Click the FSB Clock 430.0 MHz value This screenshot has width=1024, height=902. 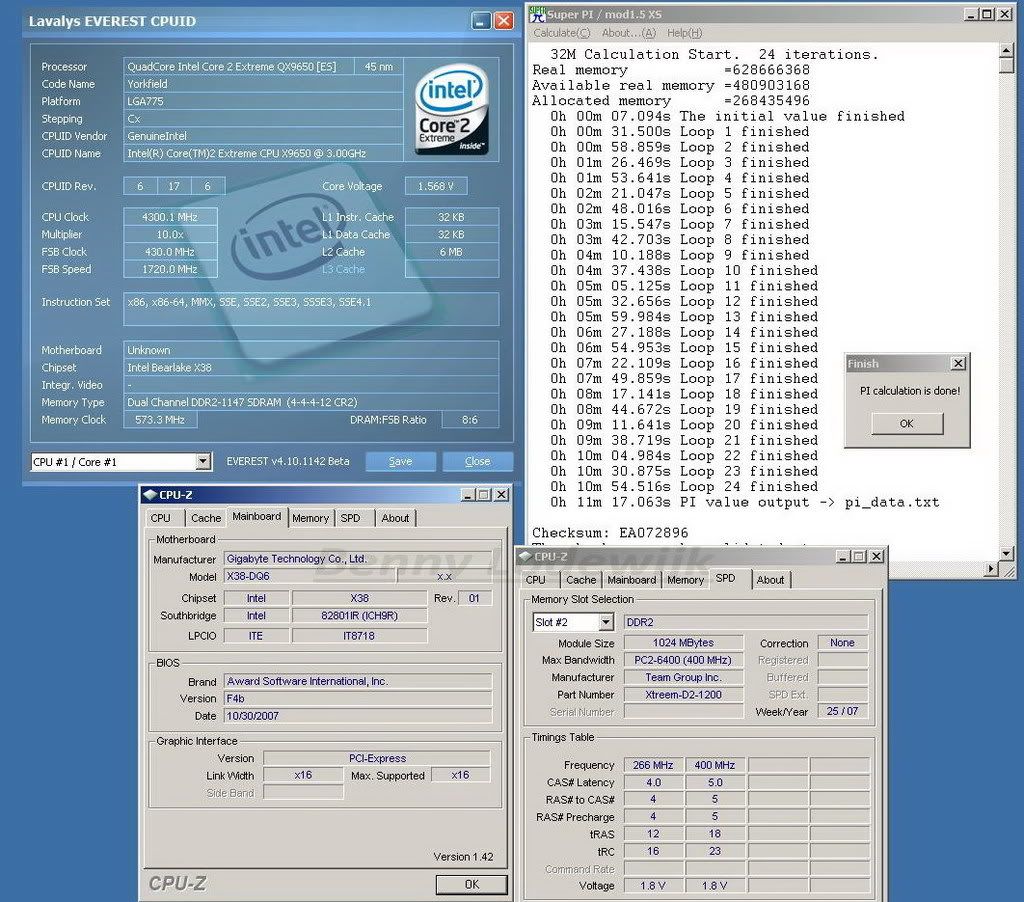(170, 251)
